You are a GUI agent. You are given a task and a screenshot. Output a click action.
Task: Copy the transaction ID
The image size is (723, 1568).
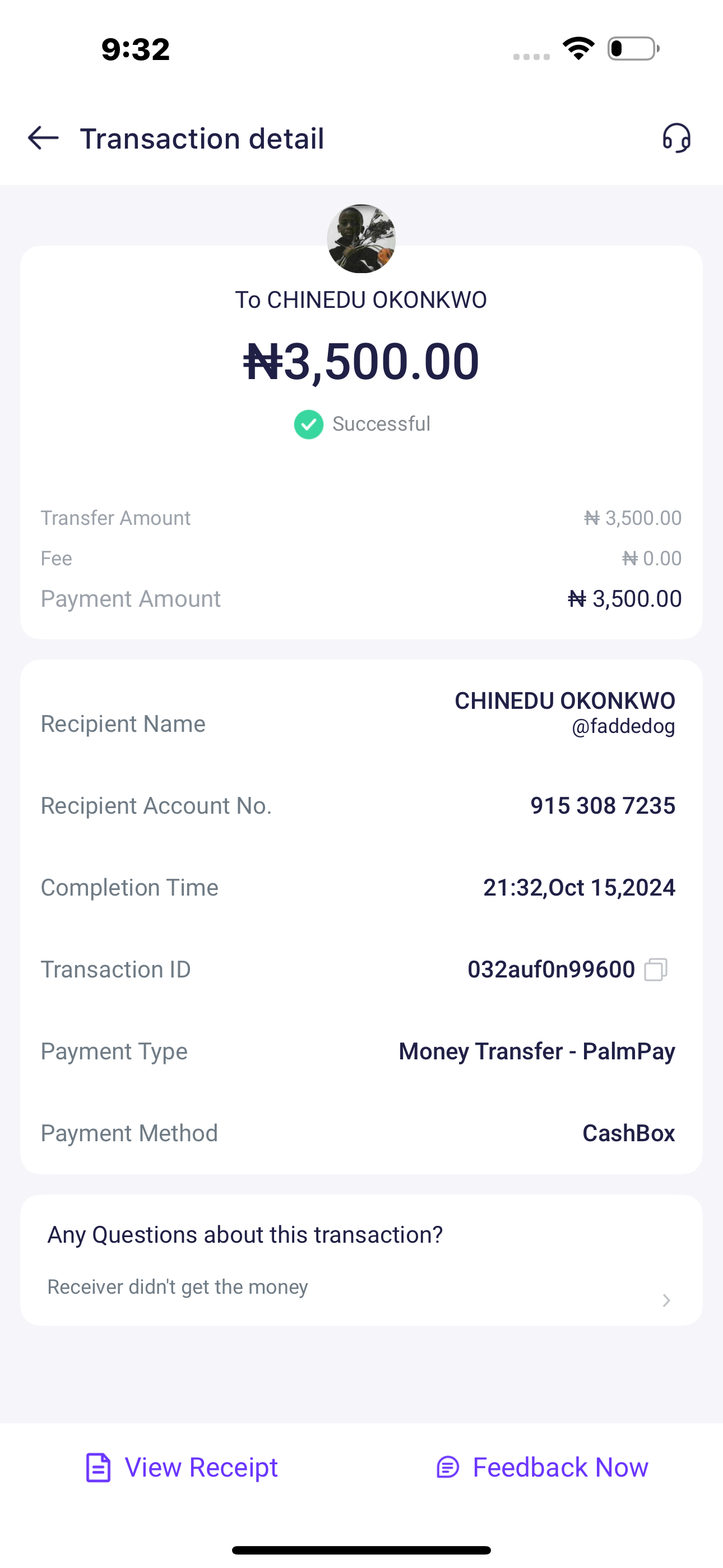[x=655, y=969]
